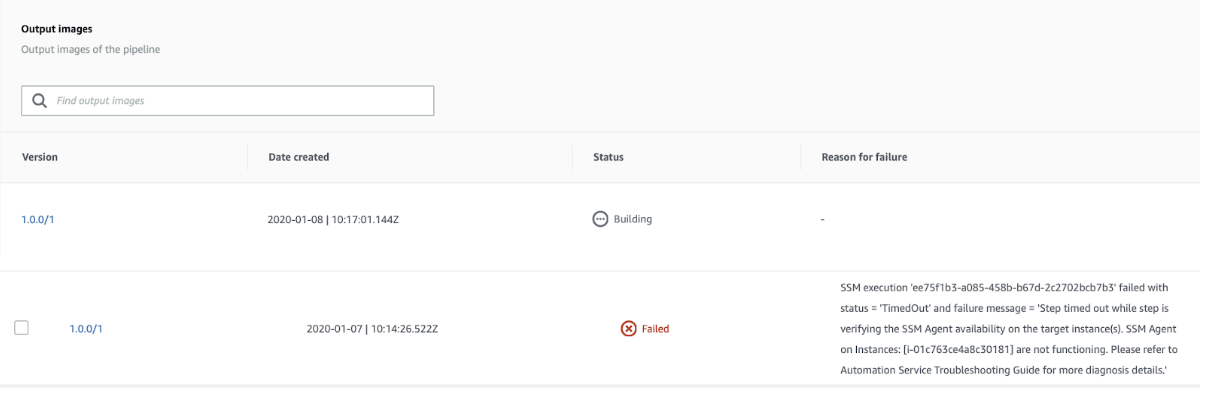Click the dash under Reason for failure
Screen dimensions: 1212x398
pyautogui.click(x=823, y=220)
